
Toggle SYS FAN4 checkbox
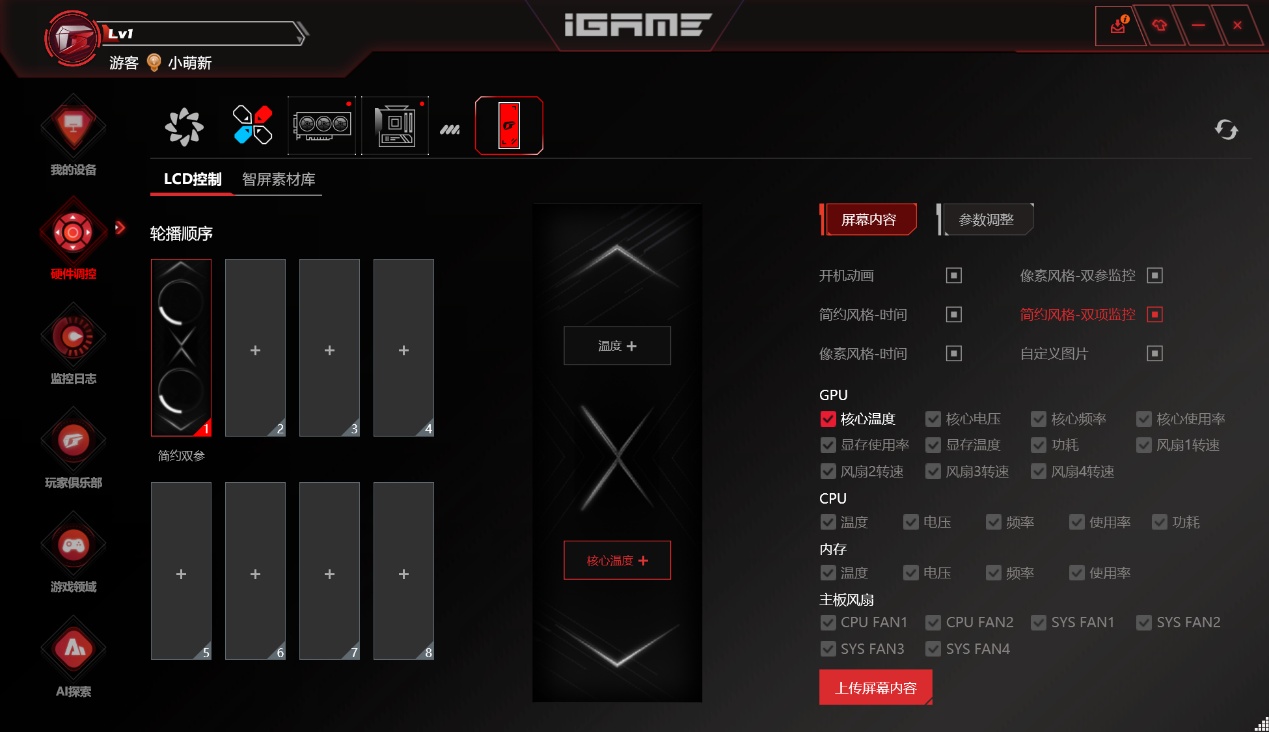coord(933,649)
